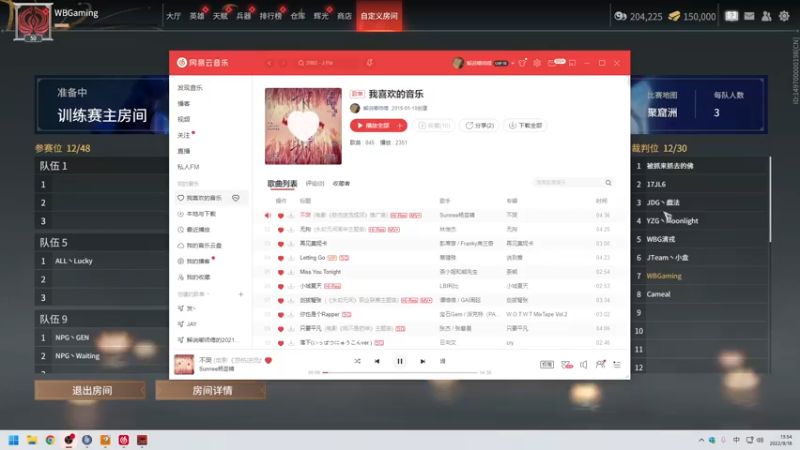Open heartbeat mode icon beside 我喜欢的音乐
This screenshot has width=800, height=450.
pos(236,198)
